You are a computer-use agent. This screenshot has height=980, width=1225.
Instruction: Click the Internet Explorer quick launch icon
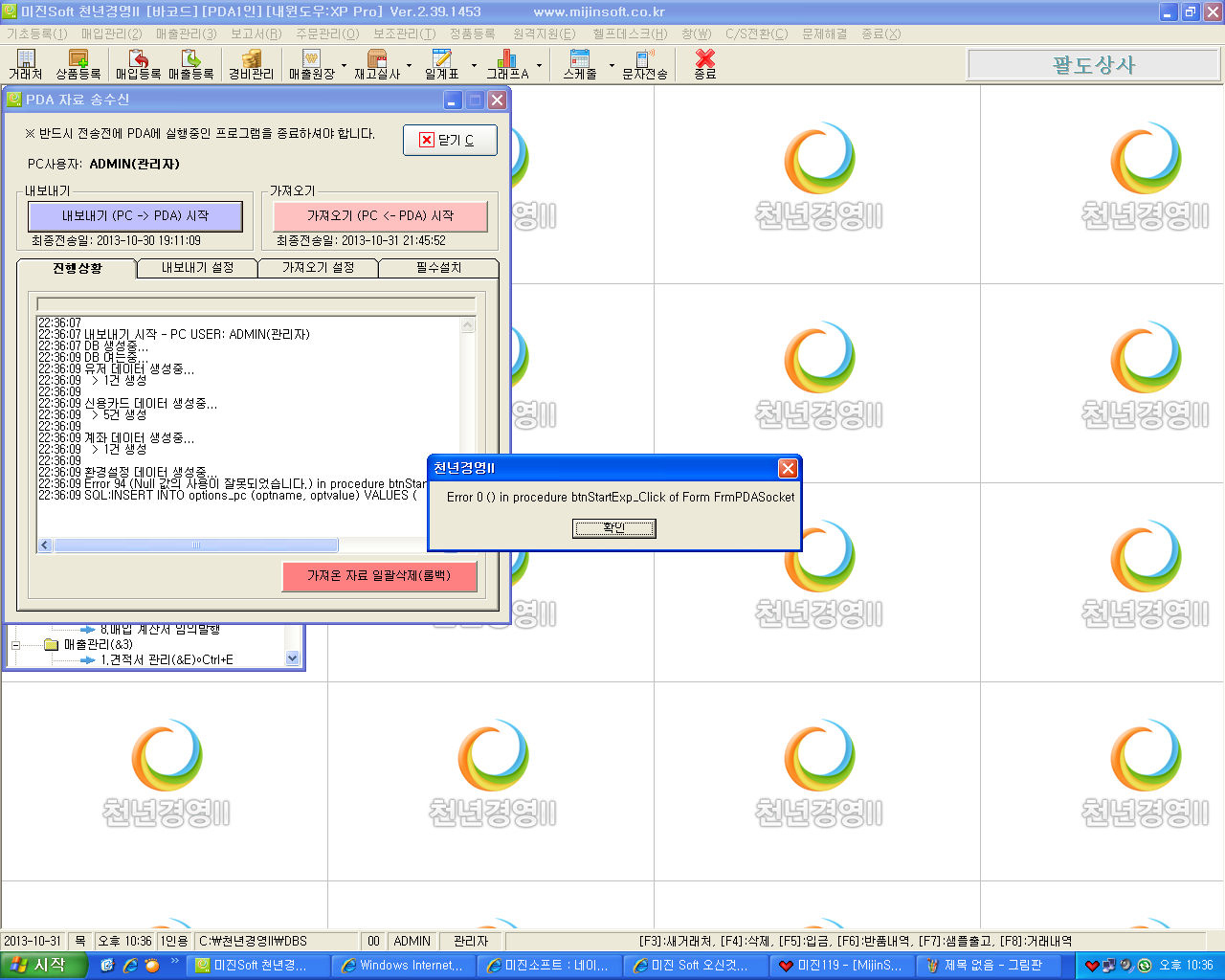point(129,966)
